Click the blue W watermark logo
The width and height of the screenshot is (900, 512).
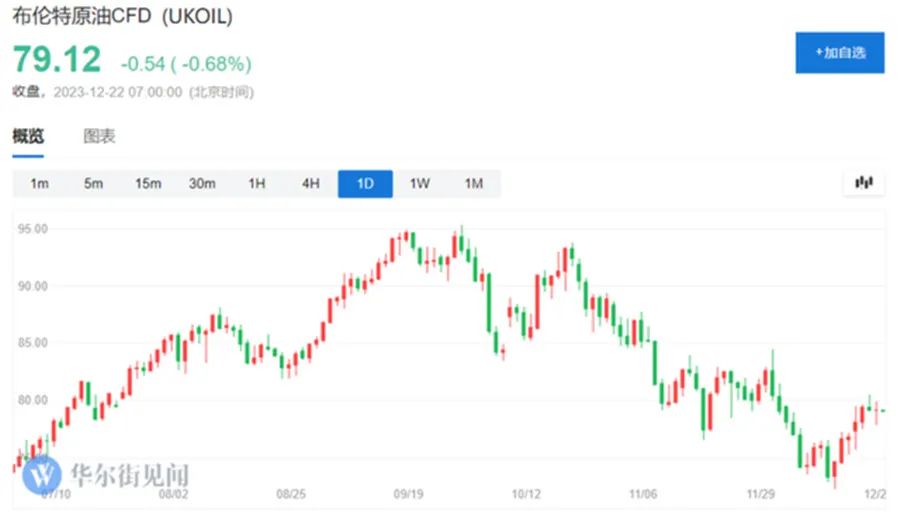tap(42, 475)
